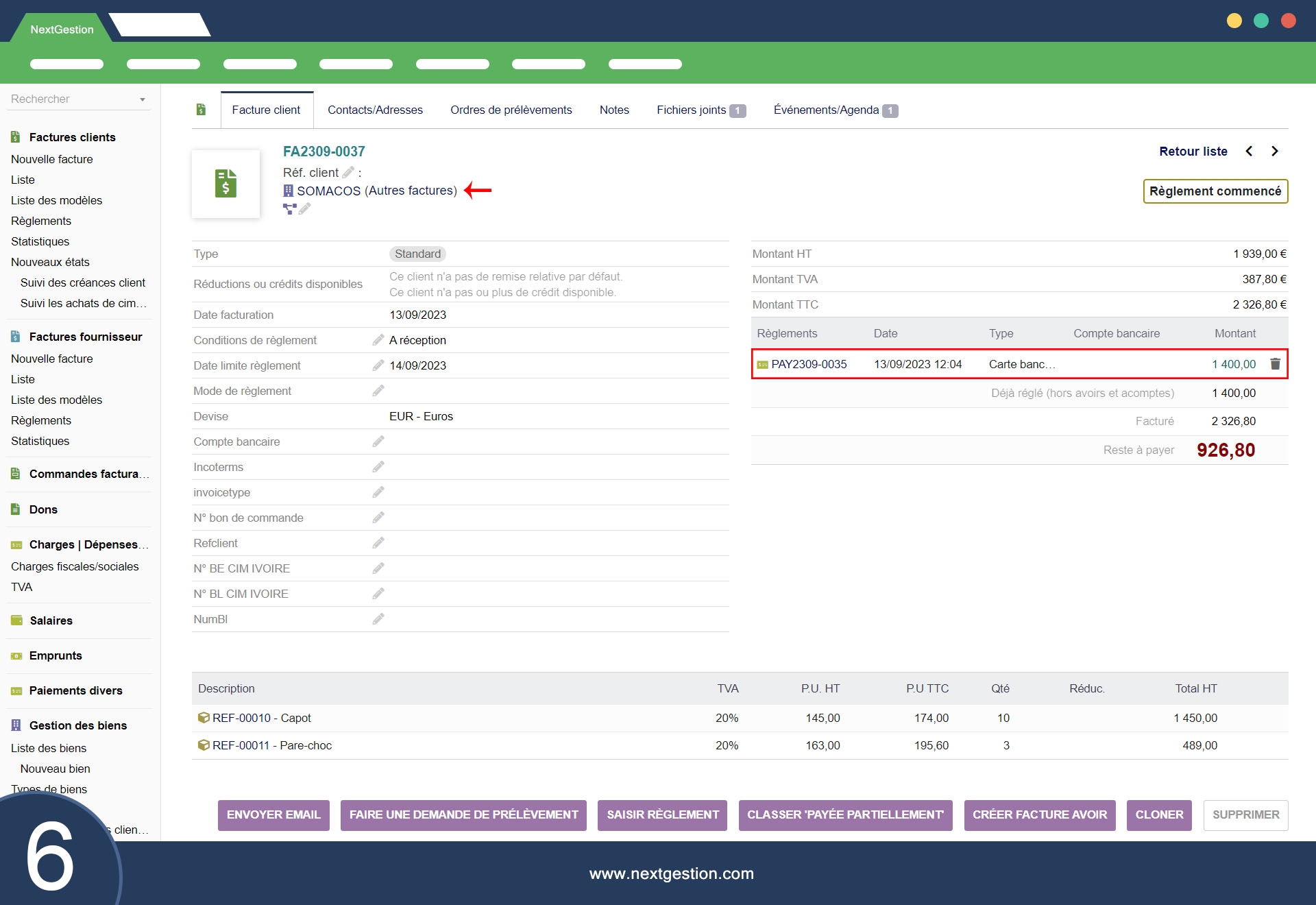Go to previous invoice arrow
Viewport: 1316px width, 905px height.
[1249, 152]
